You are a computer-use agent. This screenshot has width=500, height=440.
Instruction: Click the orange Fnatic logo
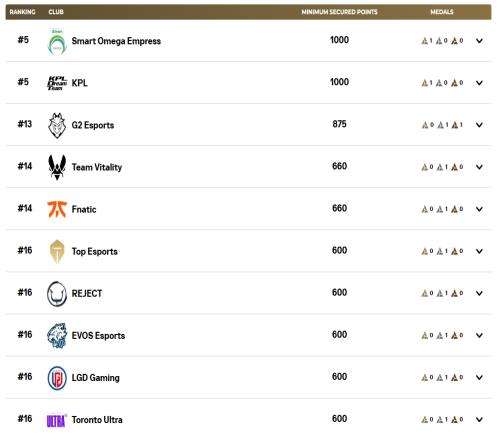[57, 209]
